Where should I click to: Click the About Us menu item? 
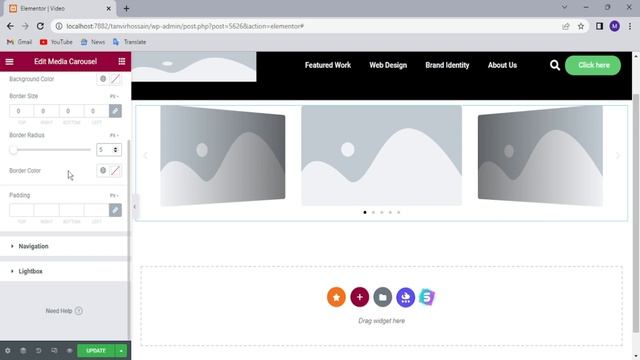502,65
